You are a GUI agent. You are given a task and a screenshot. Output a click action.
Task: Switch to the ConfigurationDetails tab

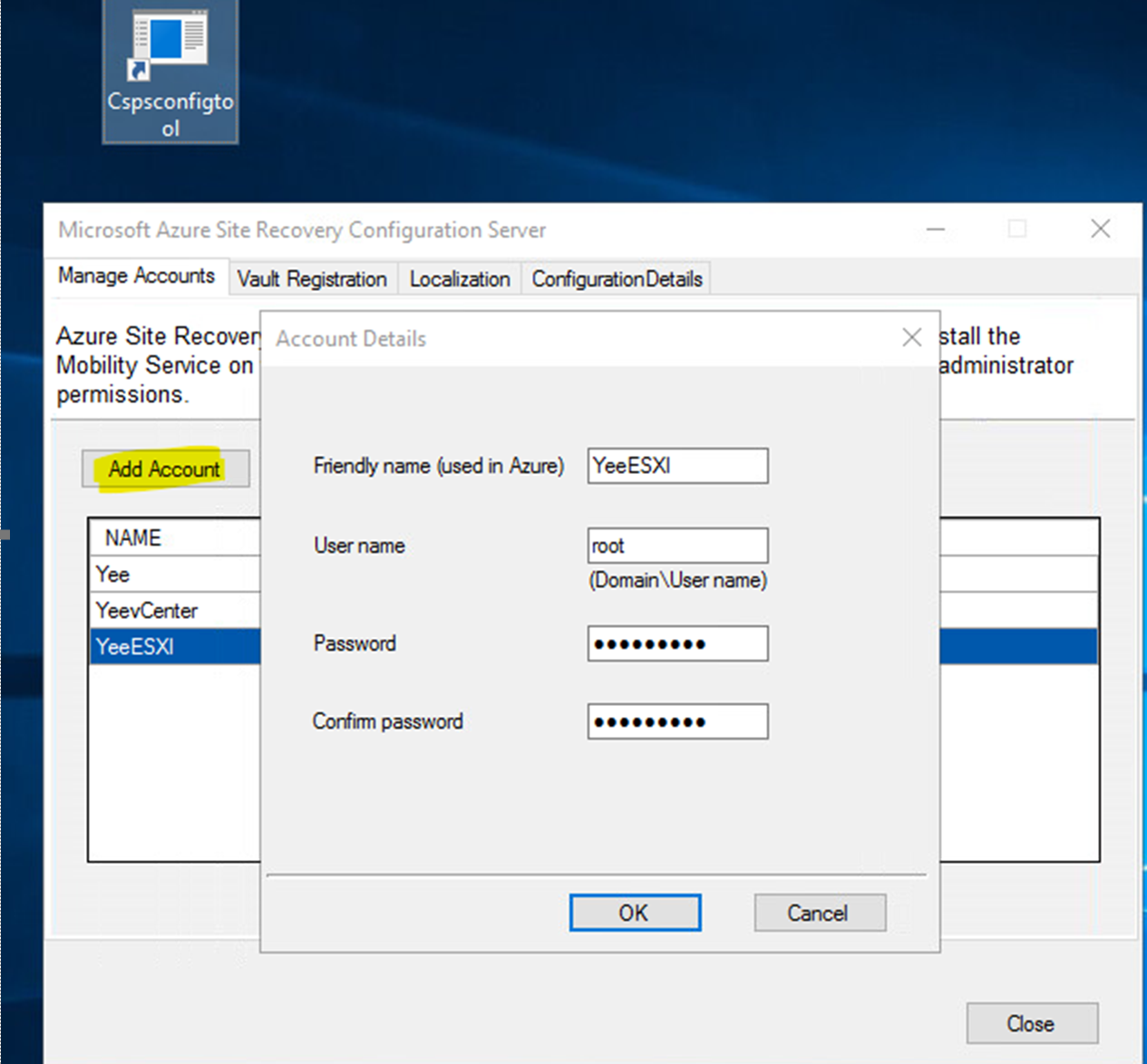point(616,278)
